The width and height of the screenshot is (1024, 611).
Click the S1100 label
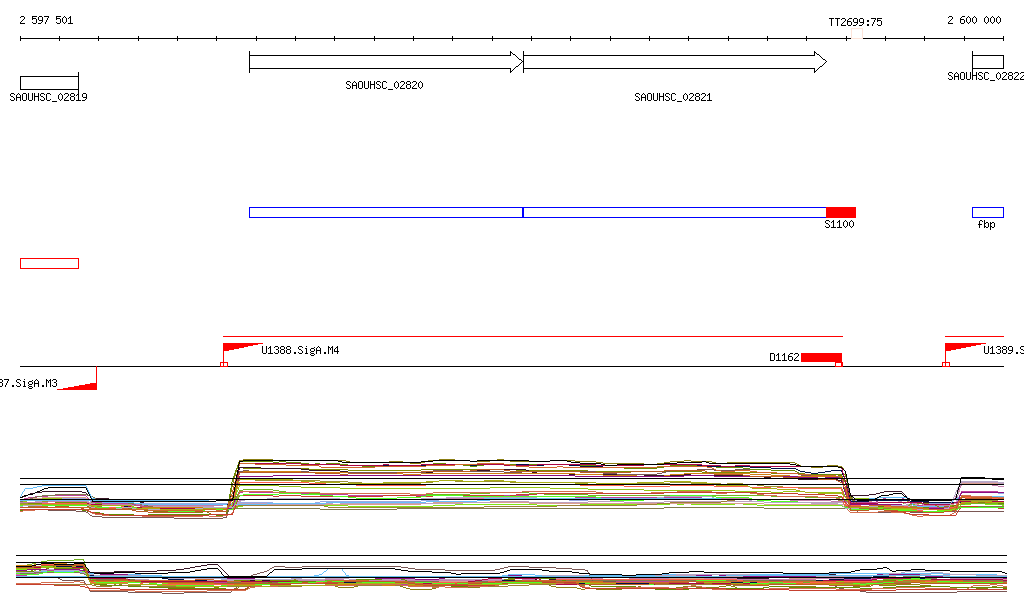tap(839, 225)
